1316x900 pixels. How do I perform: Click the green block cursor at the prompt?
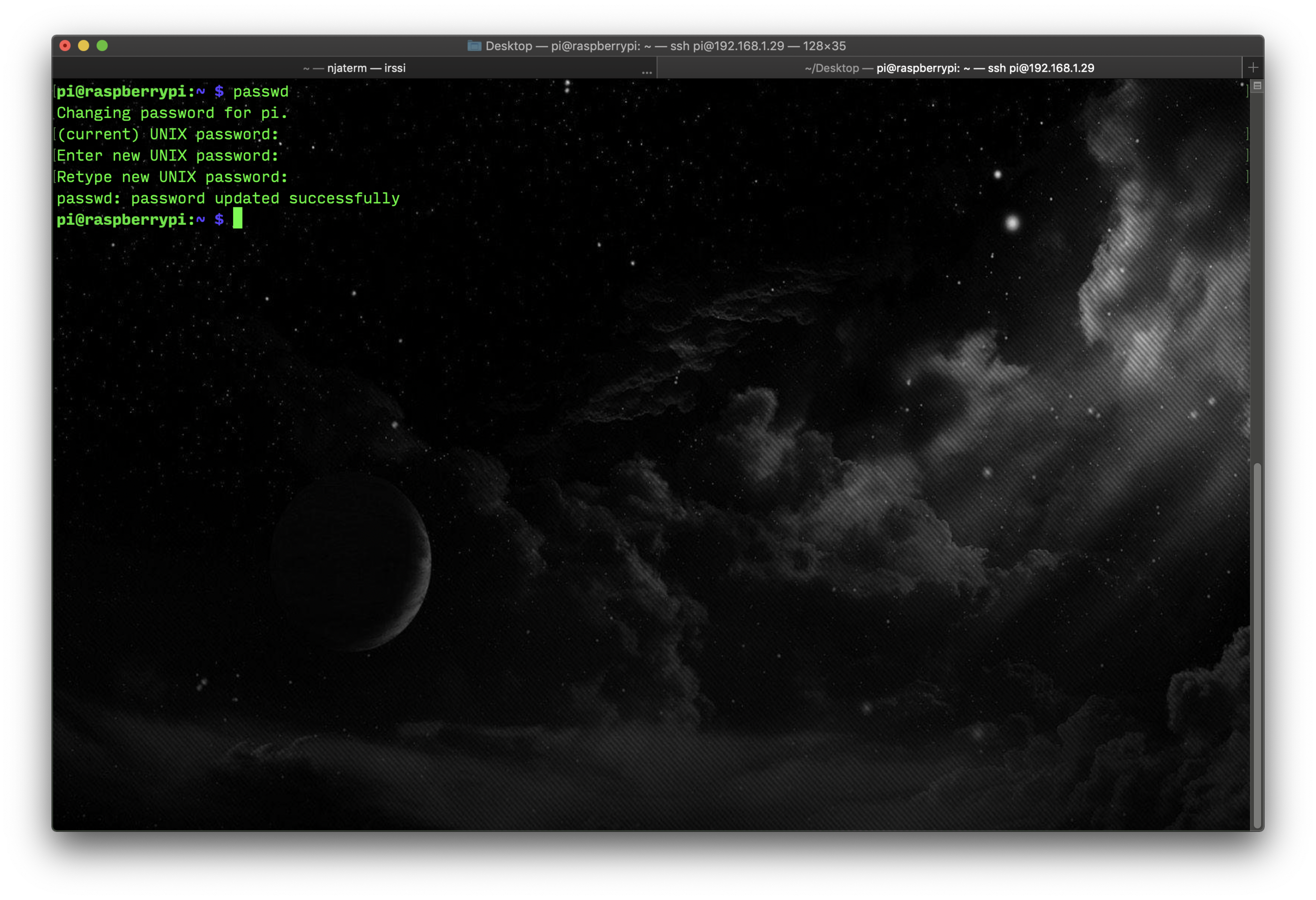pyautogui.click(x=238, y=218)
